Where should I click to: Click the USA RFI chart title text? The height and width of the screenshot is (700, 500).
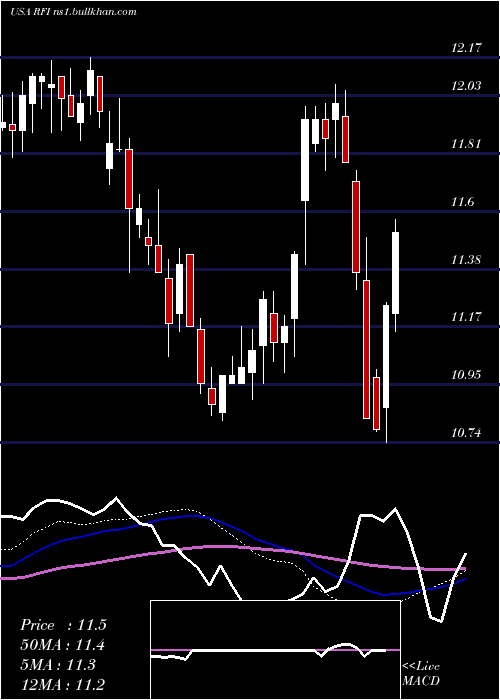click(x=73, y=12)
